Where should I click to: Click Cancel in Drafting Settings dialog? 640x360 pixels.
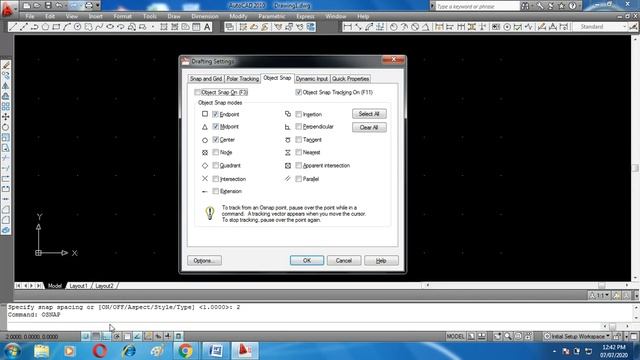click(344, 260)
